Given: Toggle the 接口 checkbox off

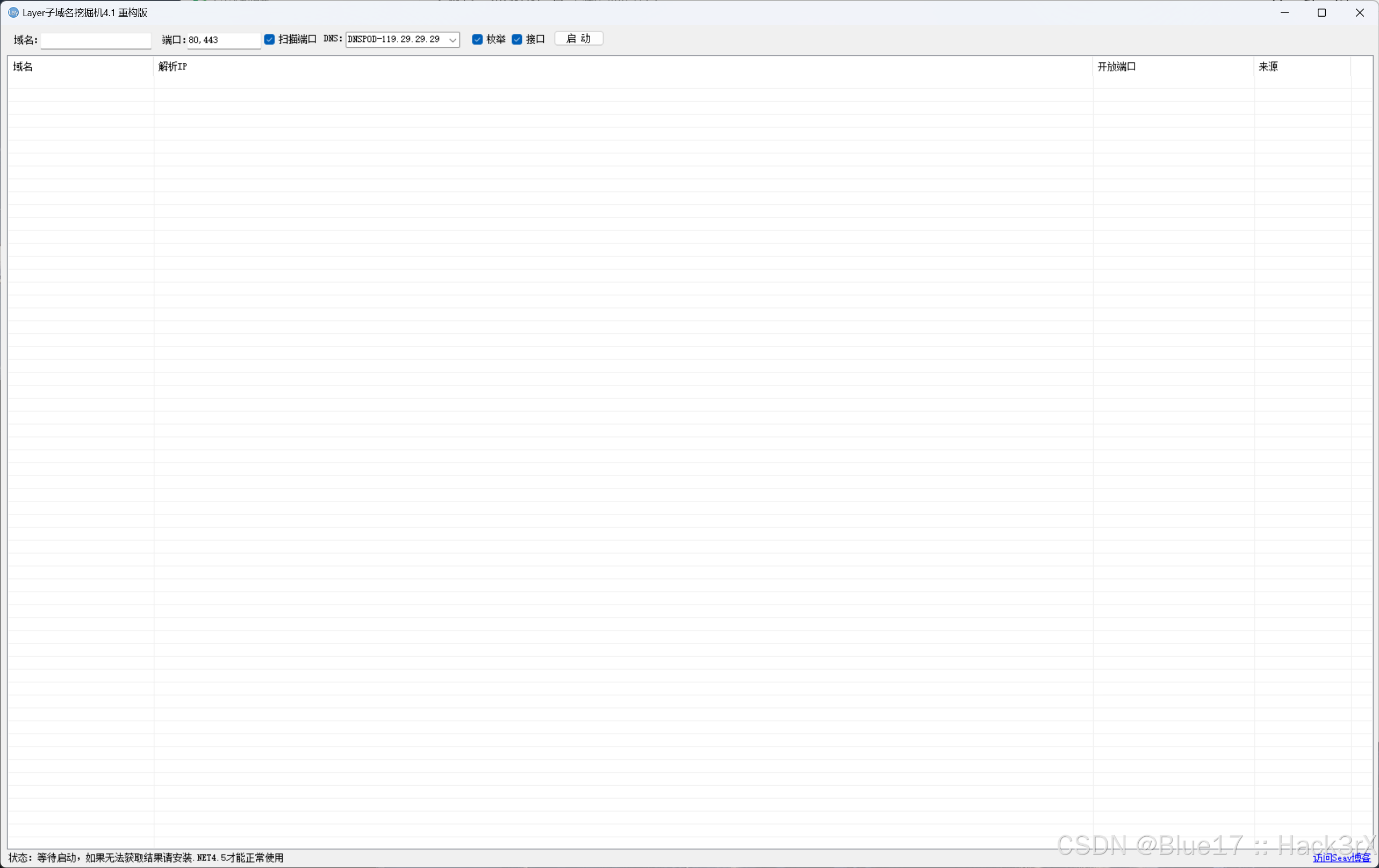Looking at the screenshot, I should (516, 40).
